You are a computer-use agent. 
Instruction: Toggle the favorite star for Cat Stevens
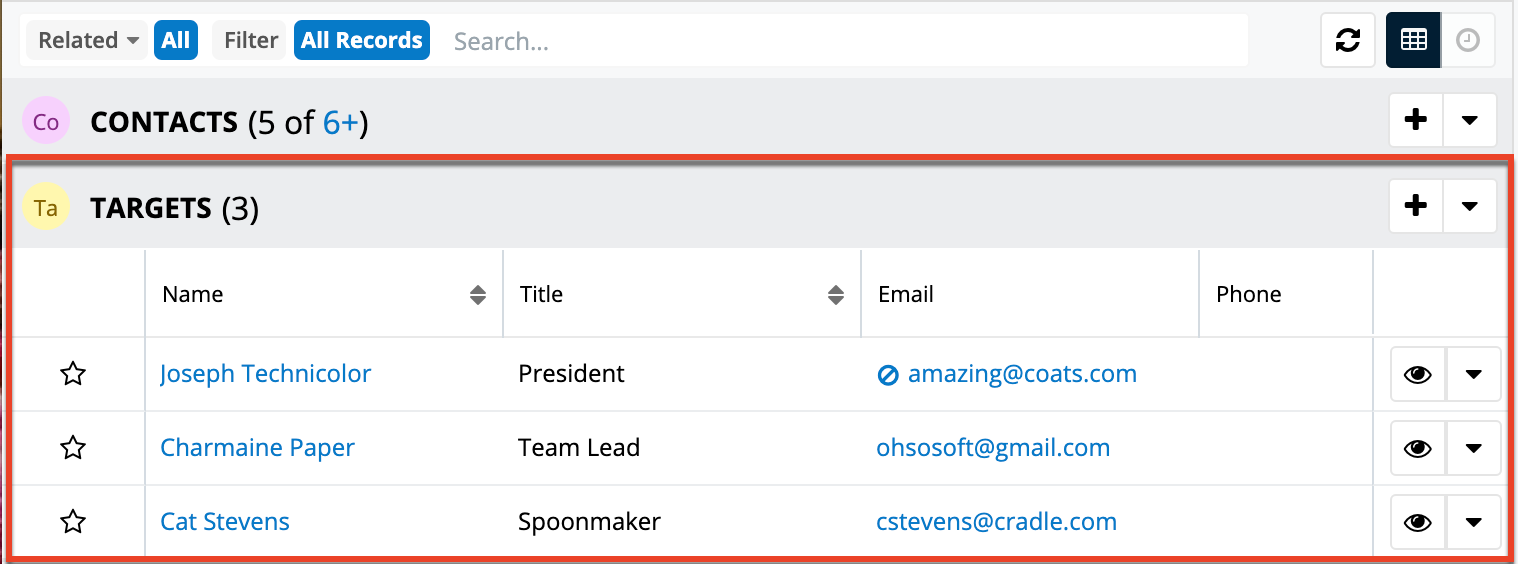click(x=73, y=522)
